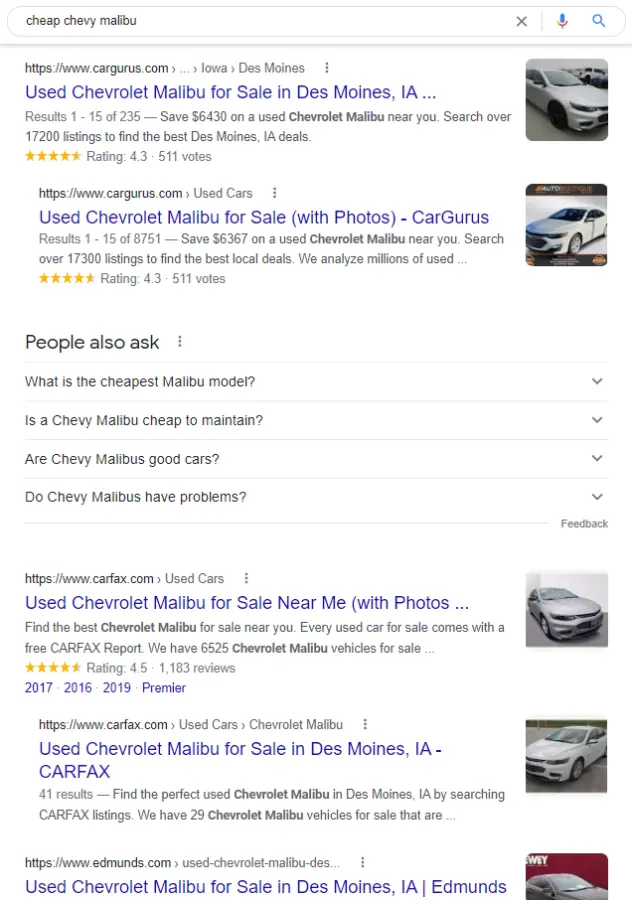Screen dimensions: 632x900
Task: Expand "Do Chevy Malibus have problems?" question
Action: tap(597, 497)
